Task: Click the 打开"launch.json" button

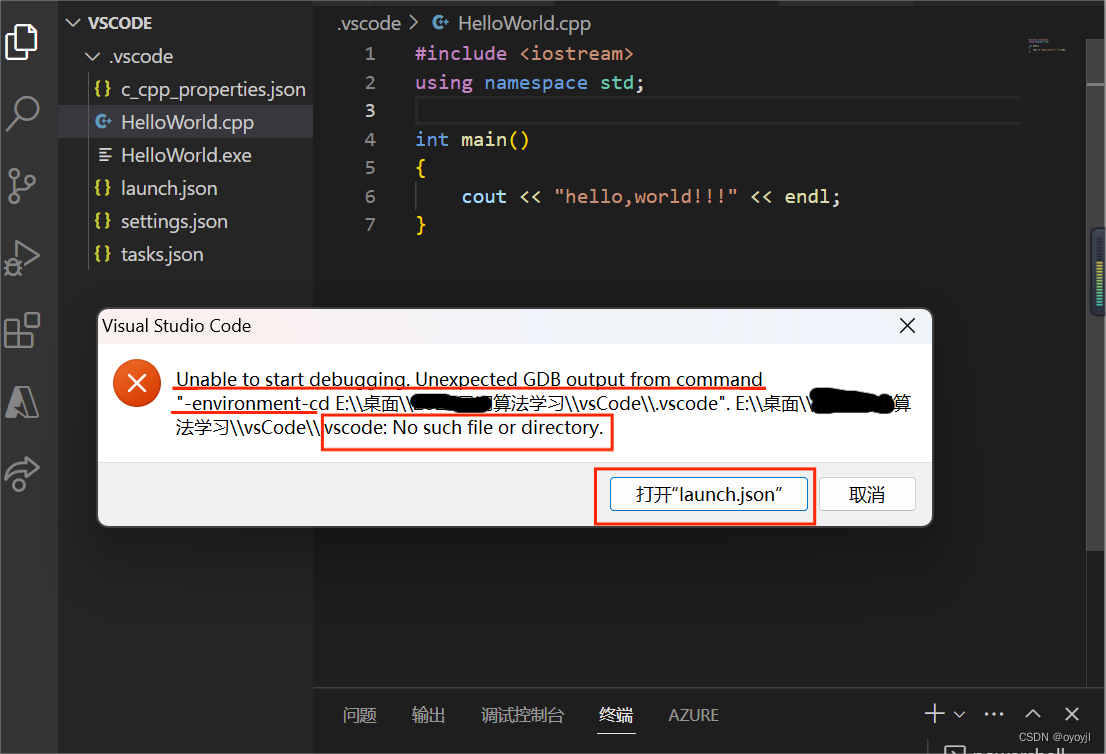Action: coord(708,493)
